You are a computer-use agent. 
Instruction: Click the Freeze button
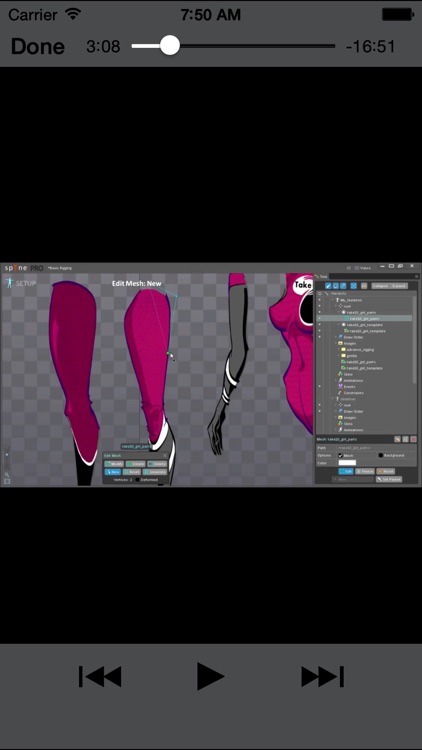365,471
